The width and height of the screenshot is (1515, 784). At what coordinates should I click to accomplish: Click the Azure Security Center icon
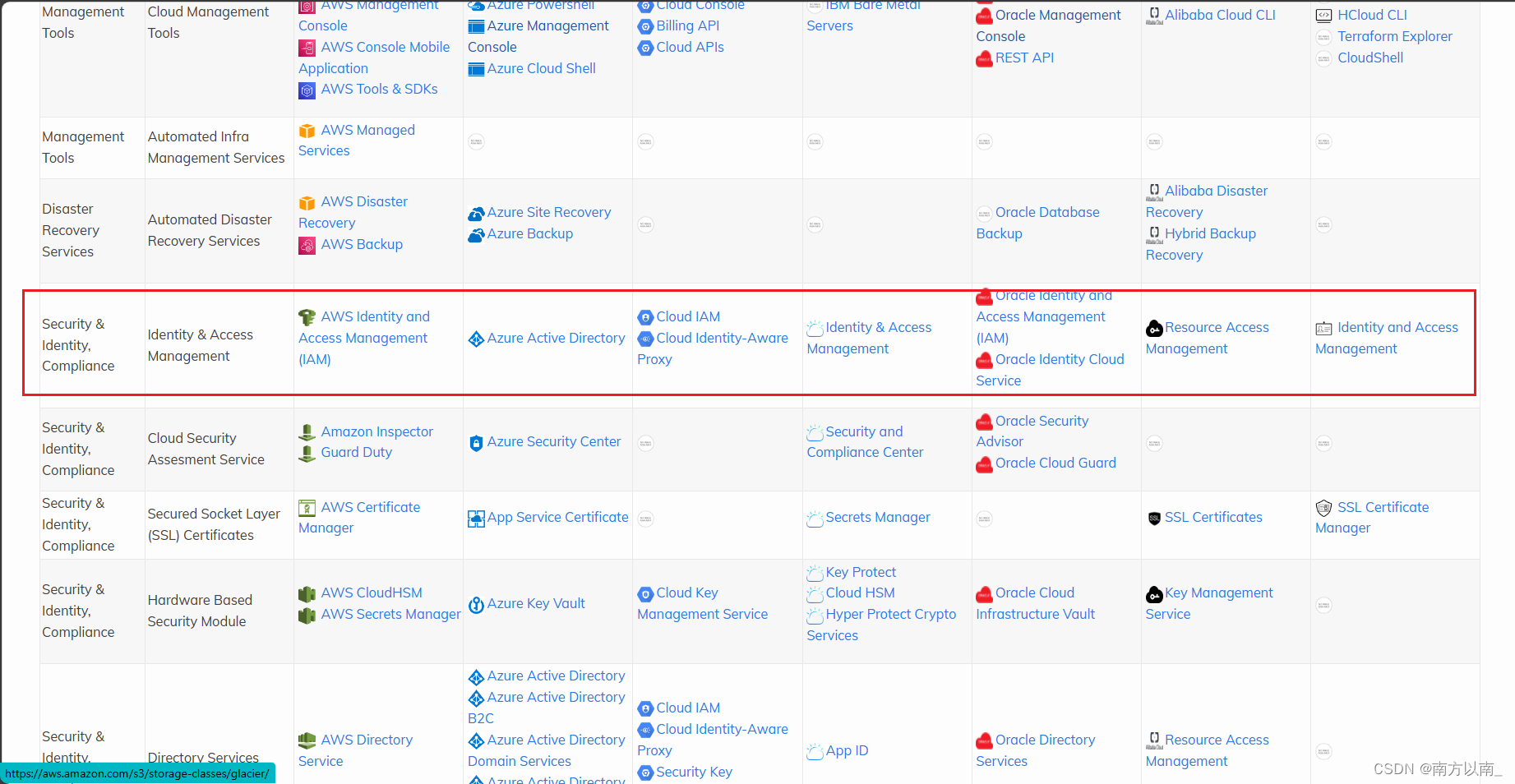pos(476,443)
